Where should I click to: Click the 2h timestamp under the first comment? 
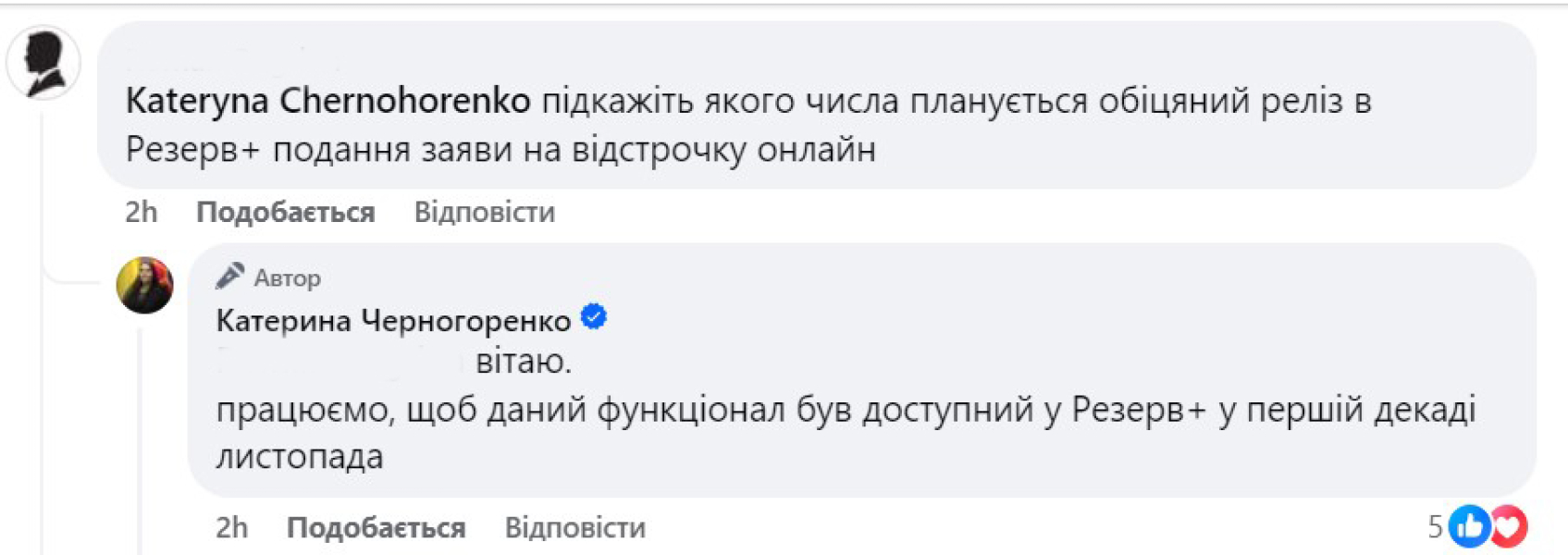[x=141, y=213]
